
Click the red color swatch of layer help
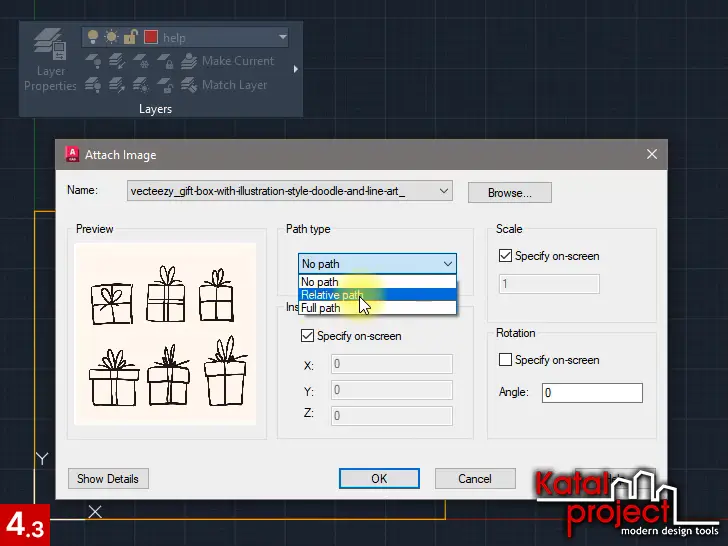pos(151,37)
